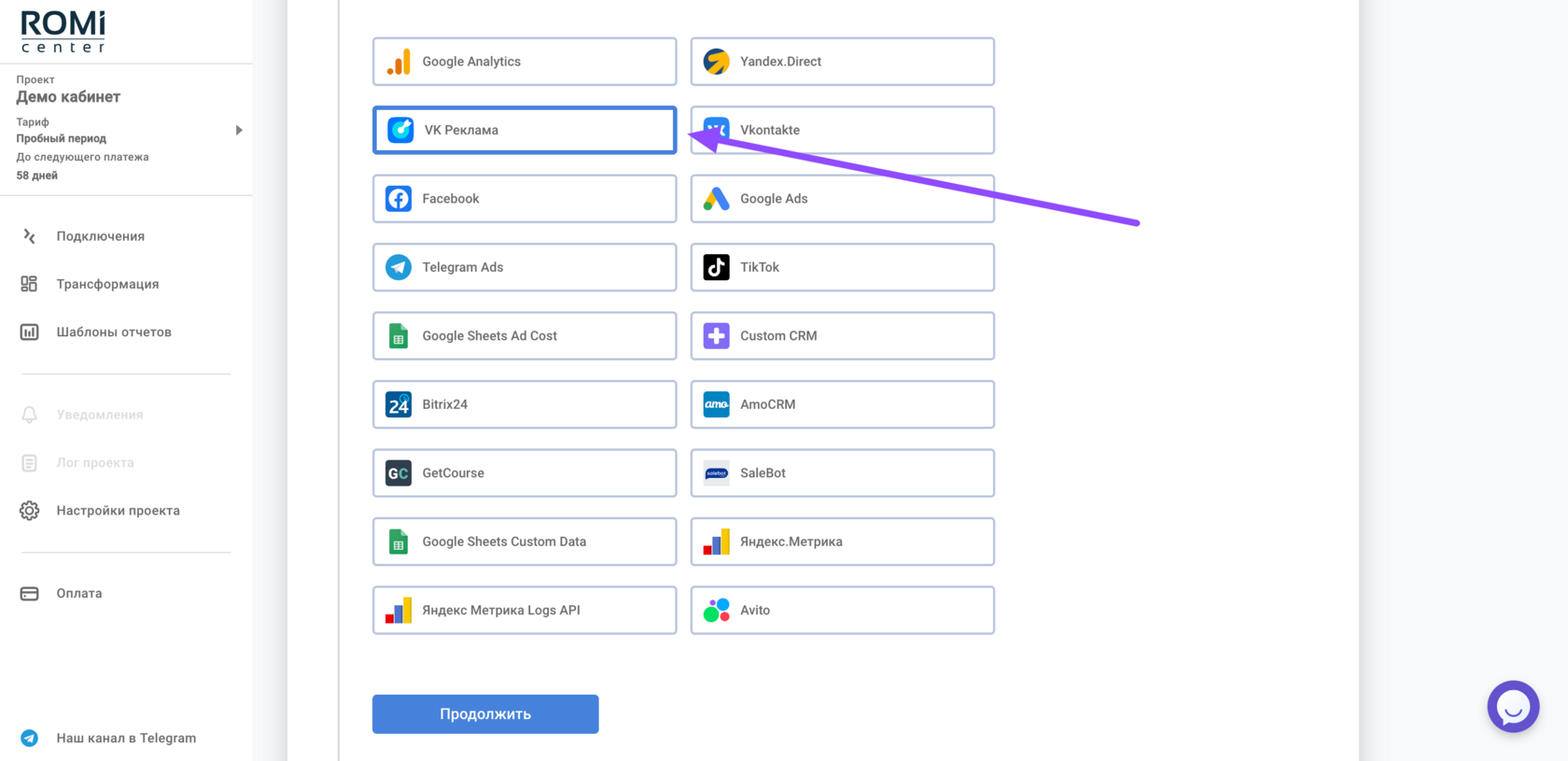The image size is (1568, 761).
Task: Click the Яндекс Метрика Logs API icon
Action: (x=399, y=611)
